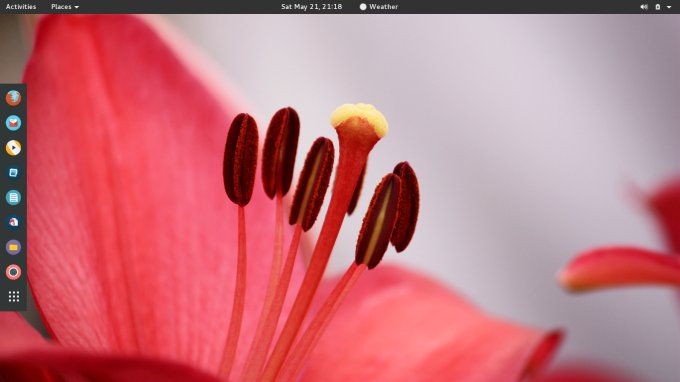This screenshot has width=680, height=382.
Task: Open the dark blue square dock icon
Action: [13, 173]
